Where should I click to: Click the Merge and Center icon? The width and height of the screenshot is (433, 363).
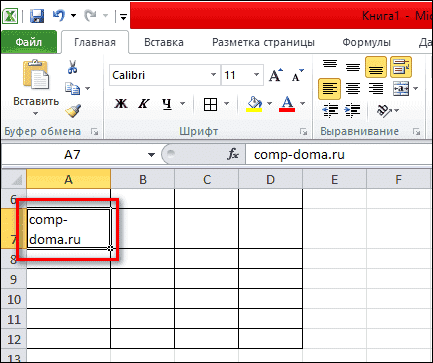(x=401, y=89)
